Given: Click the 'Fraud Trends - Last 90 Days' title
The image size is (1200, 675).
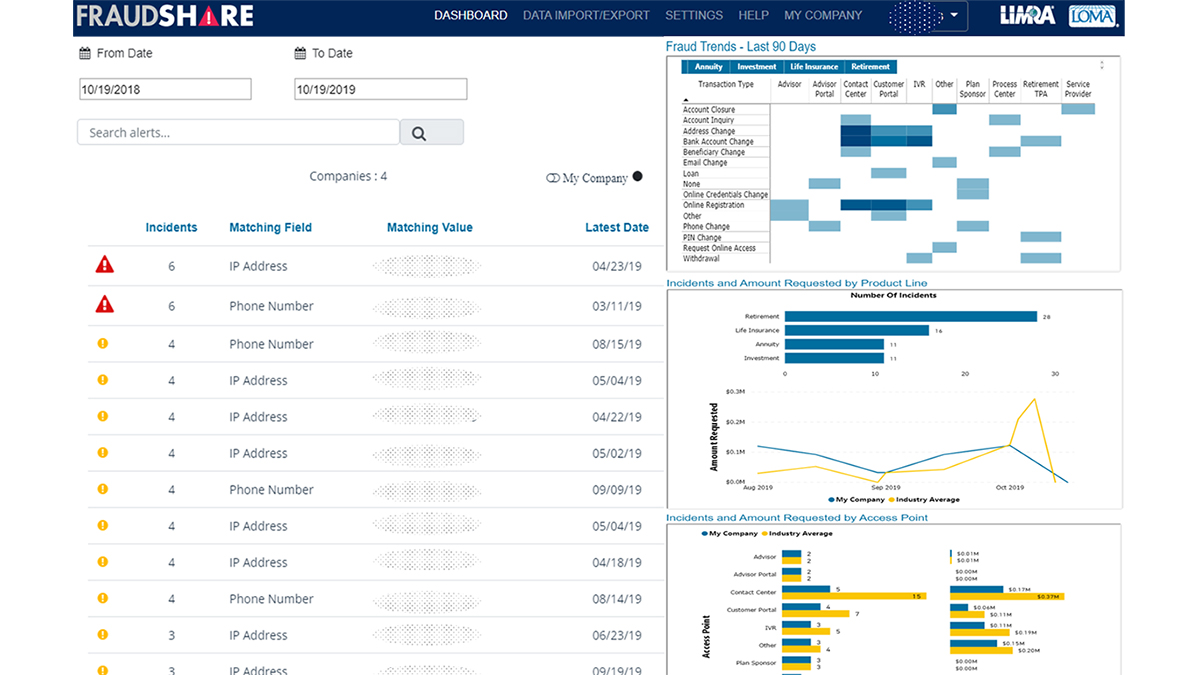Looking at the screenshot, I should click(741, 47).
